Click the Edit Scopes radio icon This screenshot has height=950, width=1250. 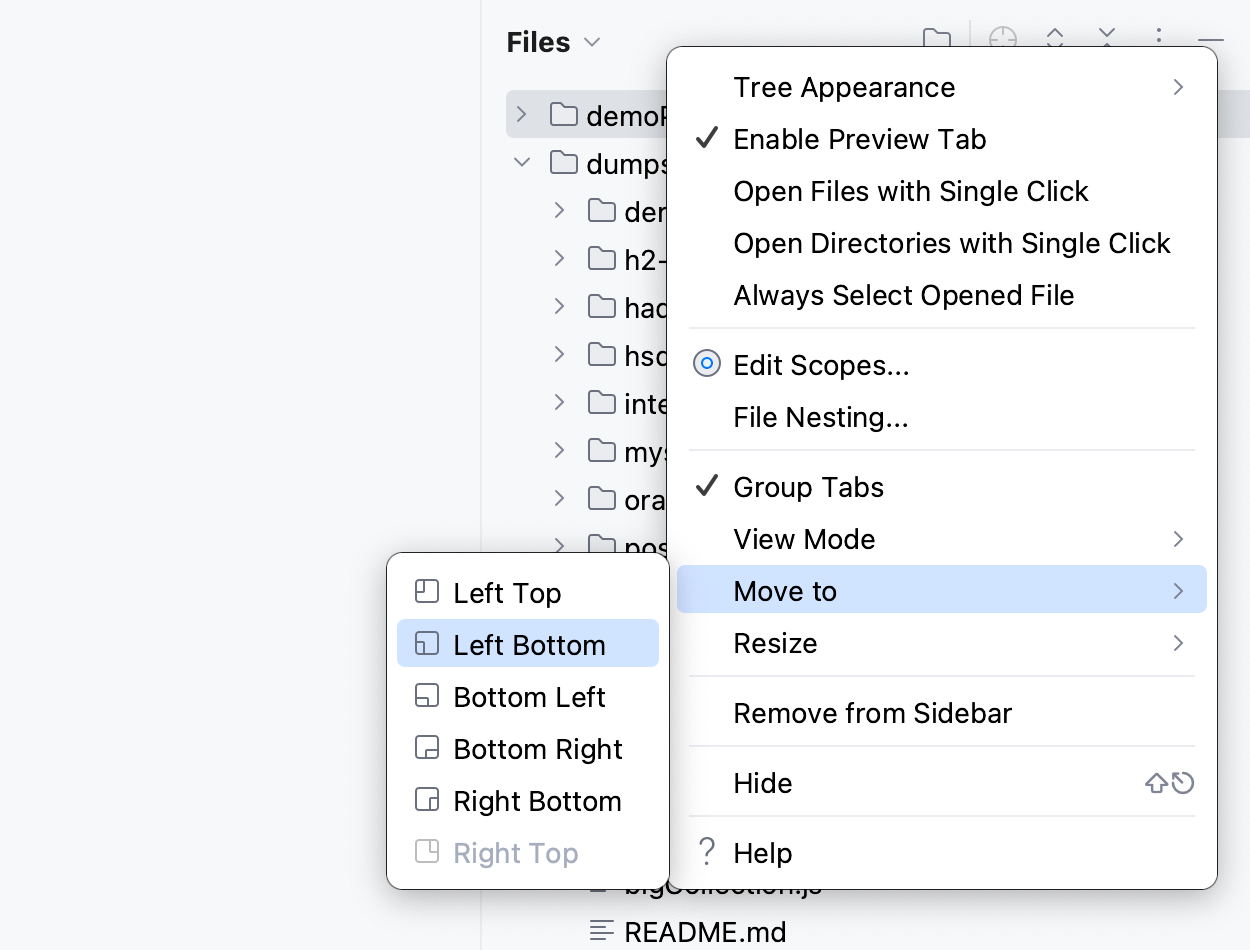coord(707,364)
